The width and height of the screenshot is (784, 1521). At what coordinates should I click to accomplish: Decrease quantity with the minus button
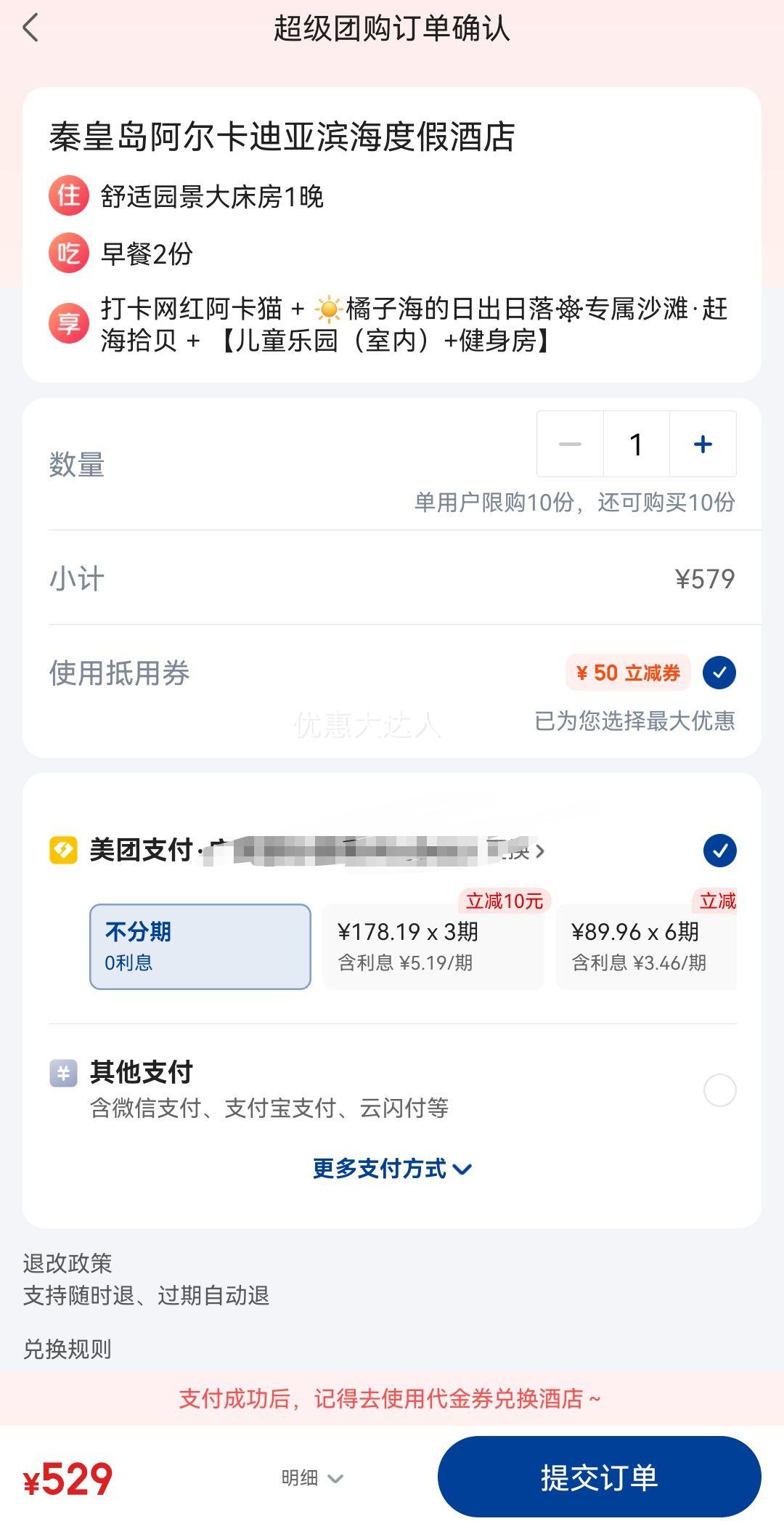pyautogui.click(x=570, y=444)
